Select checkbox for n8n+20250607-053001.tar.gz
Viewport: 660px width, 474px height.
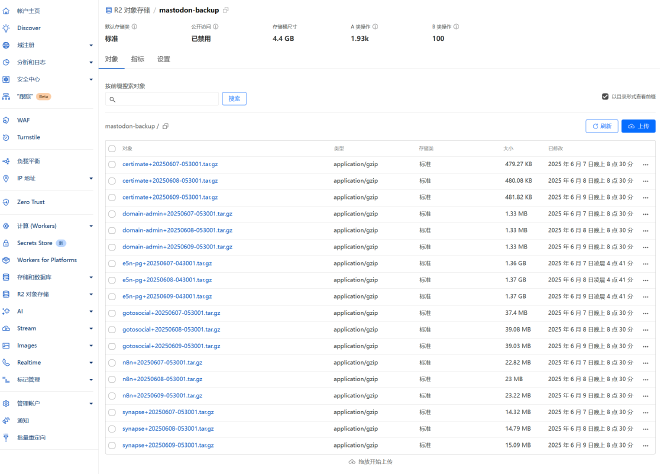(112, 362)
